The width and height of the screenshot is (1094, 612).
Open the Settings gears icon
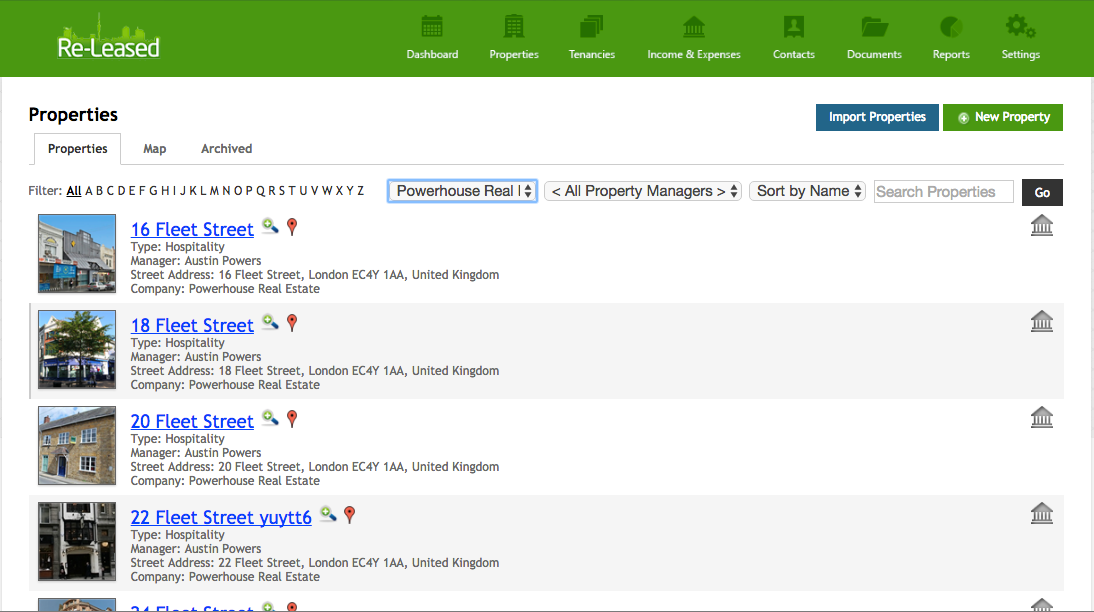click(x=1020, y=27)
